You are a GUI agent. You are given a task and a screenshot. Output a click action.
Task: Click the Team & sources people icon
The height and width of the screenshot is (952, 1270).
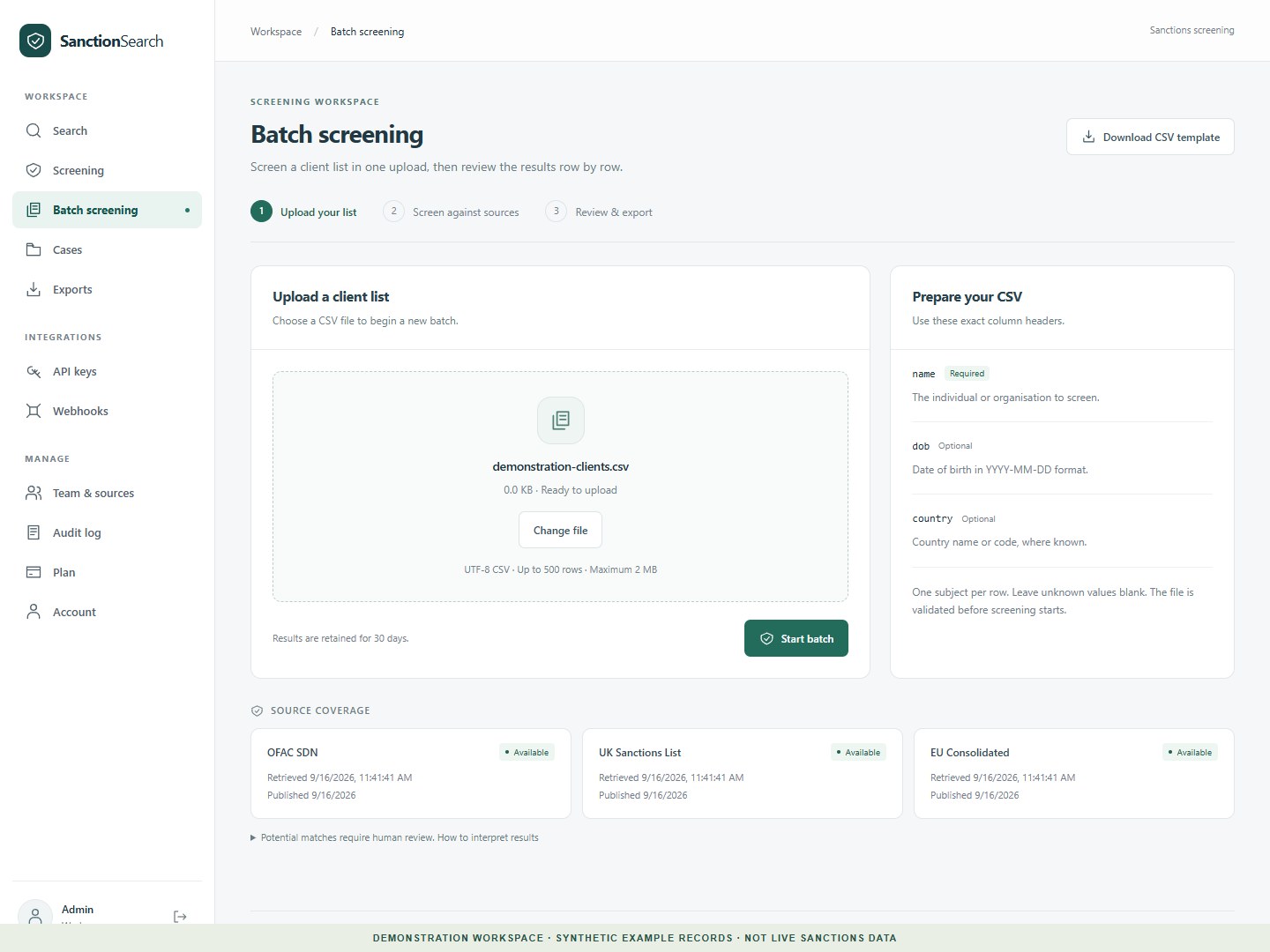[x=34, y=493]
